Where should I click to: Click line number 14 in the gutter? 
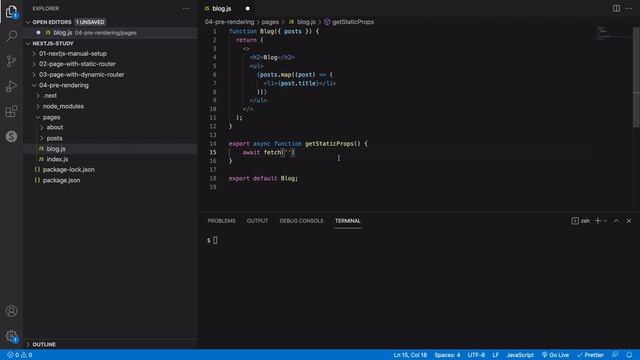click(213, 144)
